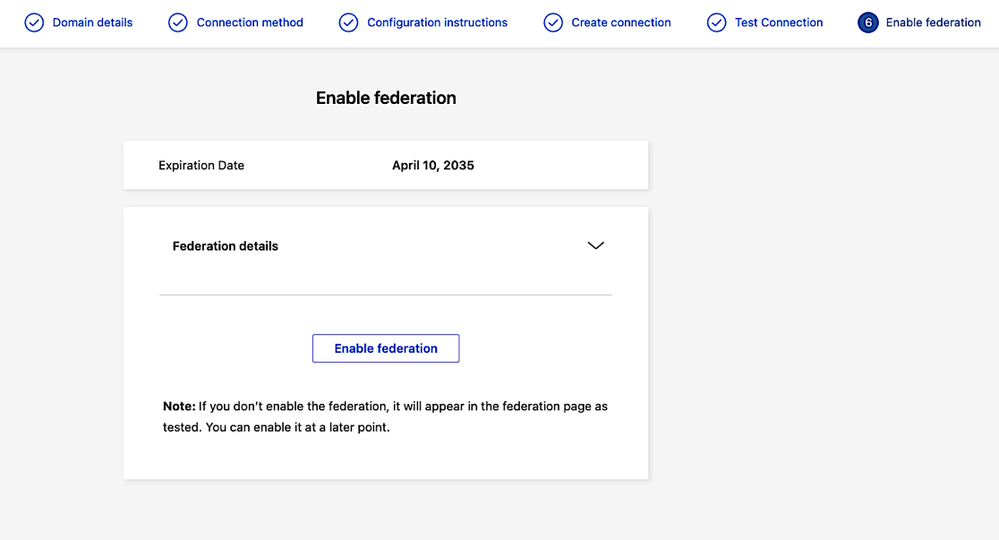This screenshot has width=999, height=540.
Task: Jump to the Create connection step label
Action: pyautogui.click(x=621, y=22)
